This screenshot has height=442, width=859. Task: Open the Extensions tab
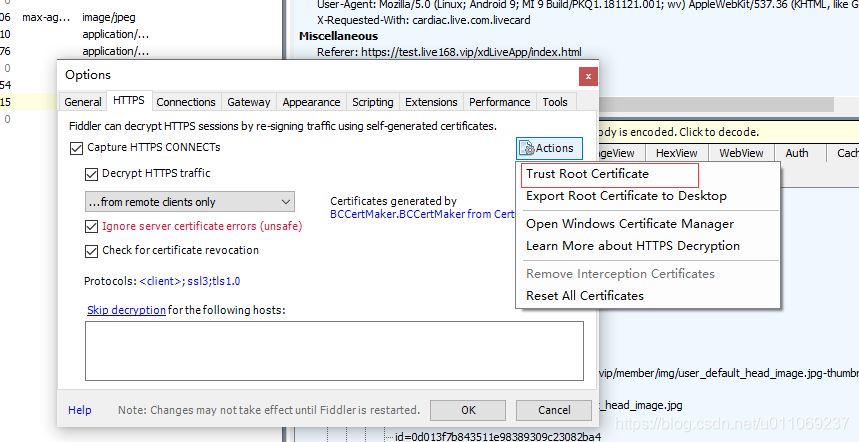tap(431, 102)
